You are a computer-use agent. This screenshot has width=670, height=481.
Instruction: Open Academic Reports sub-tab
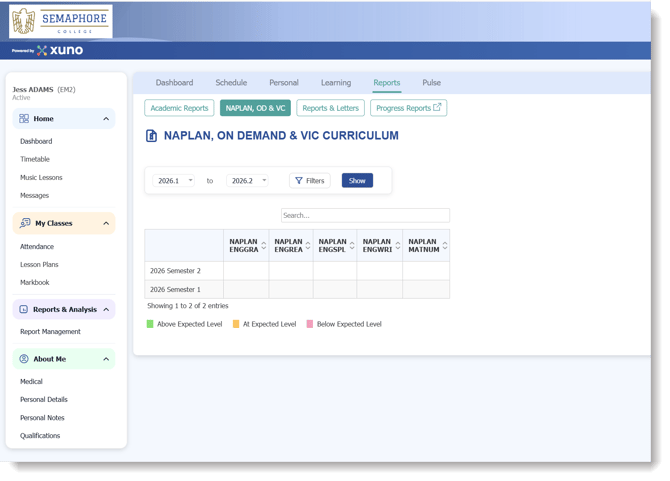tap(179, 108)
